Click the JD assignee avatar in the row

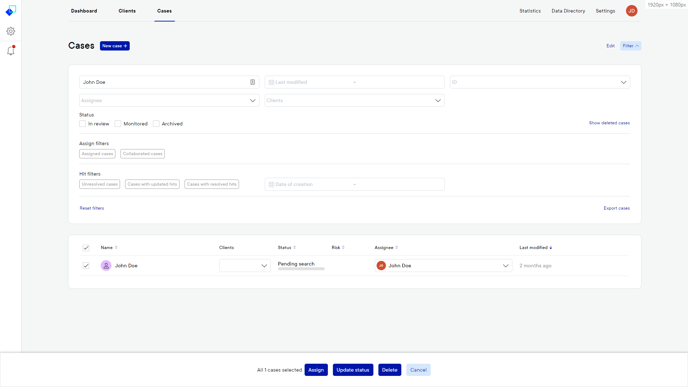click(381, 265)
